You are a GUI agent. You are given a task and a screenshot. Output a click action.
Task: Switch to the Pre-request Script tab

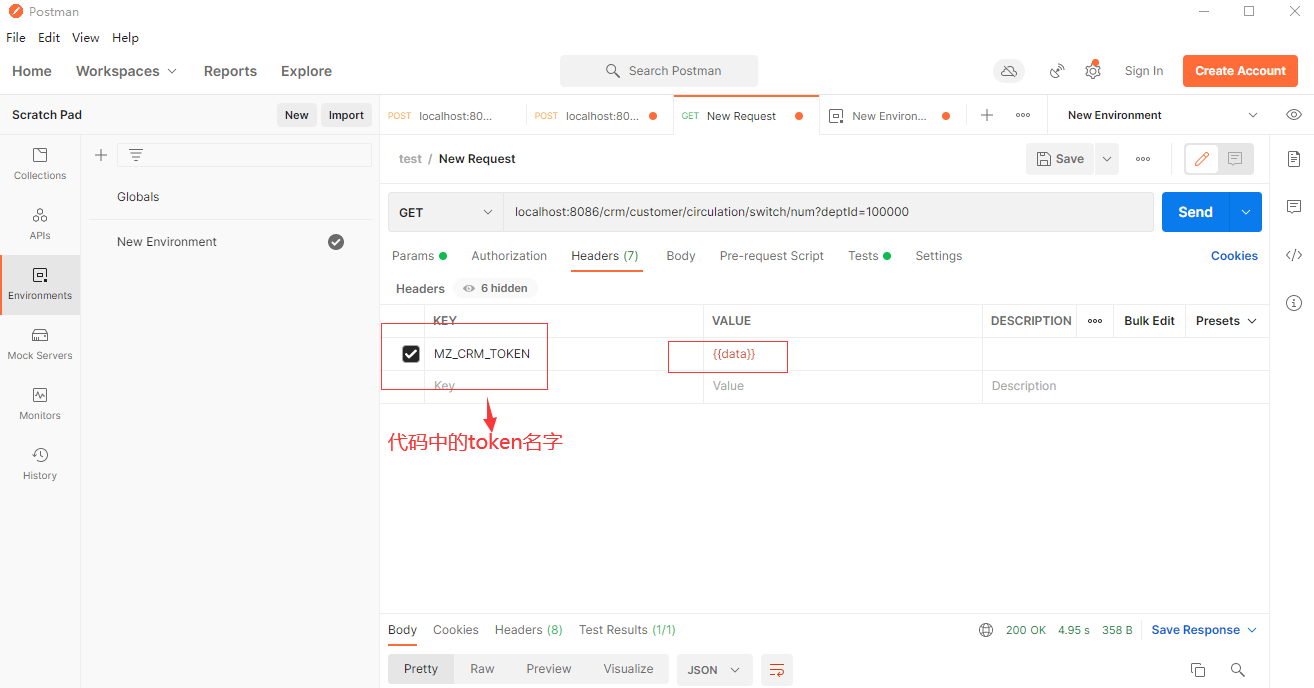click(772, 256)
